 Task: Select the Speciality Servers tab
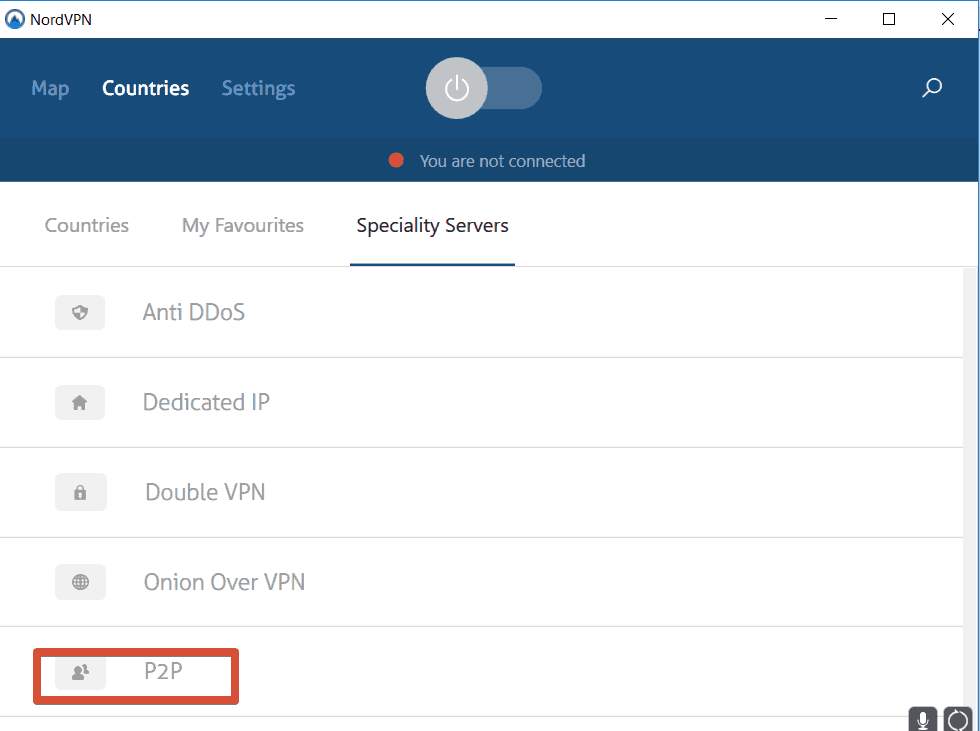[x=432, y=225]
